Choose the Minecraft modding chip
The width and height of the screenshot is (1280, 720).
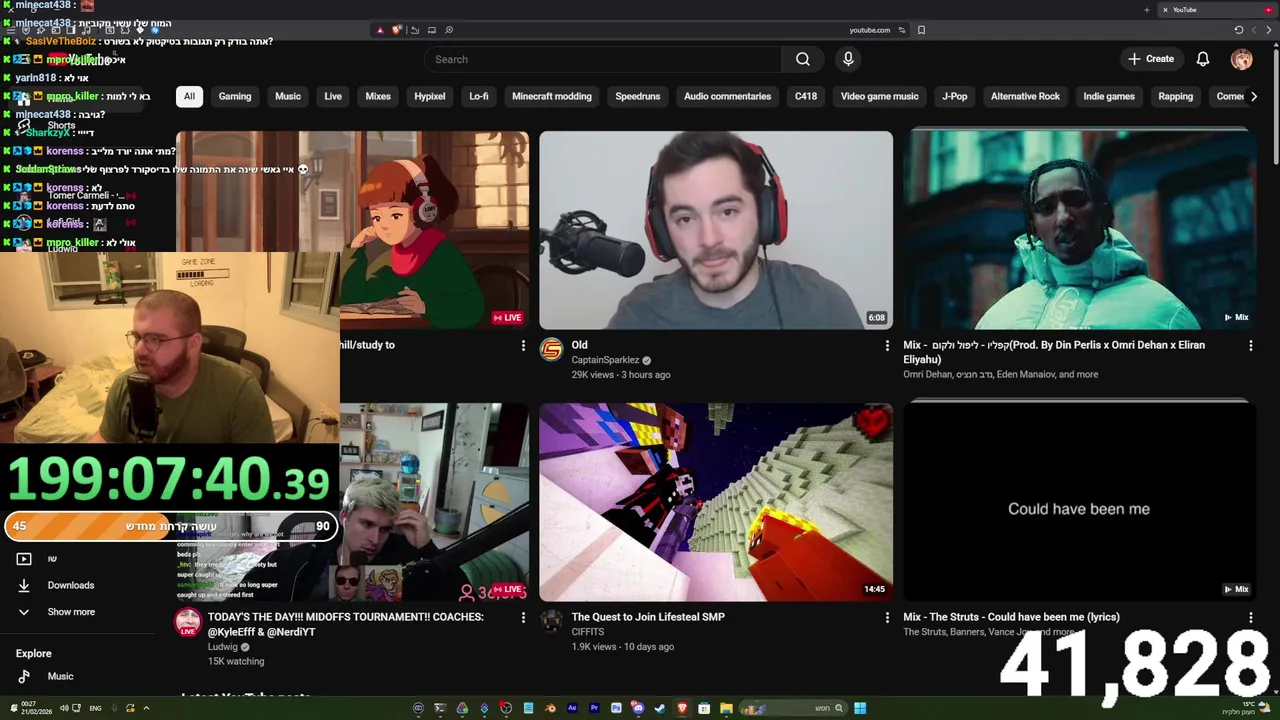[x=552, y=96]
